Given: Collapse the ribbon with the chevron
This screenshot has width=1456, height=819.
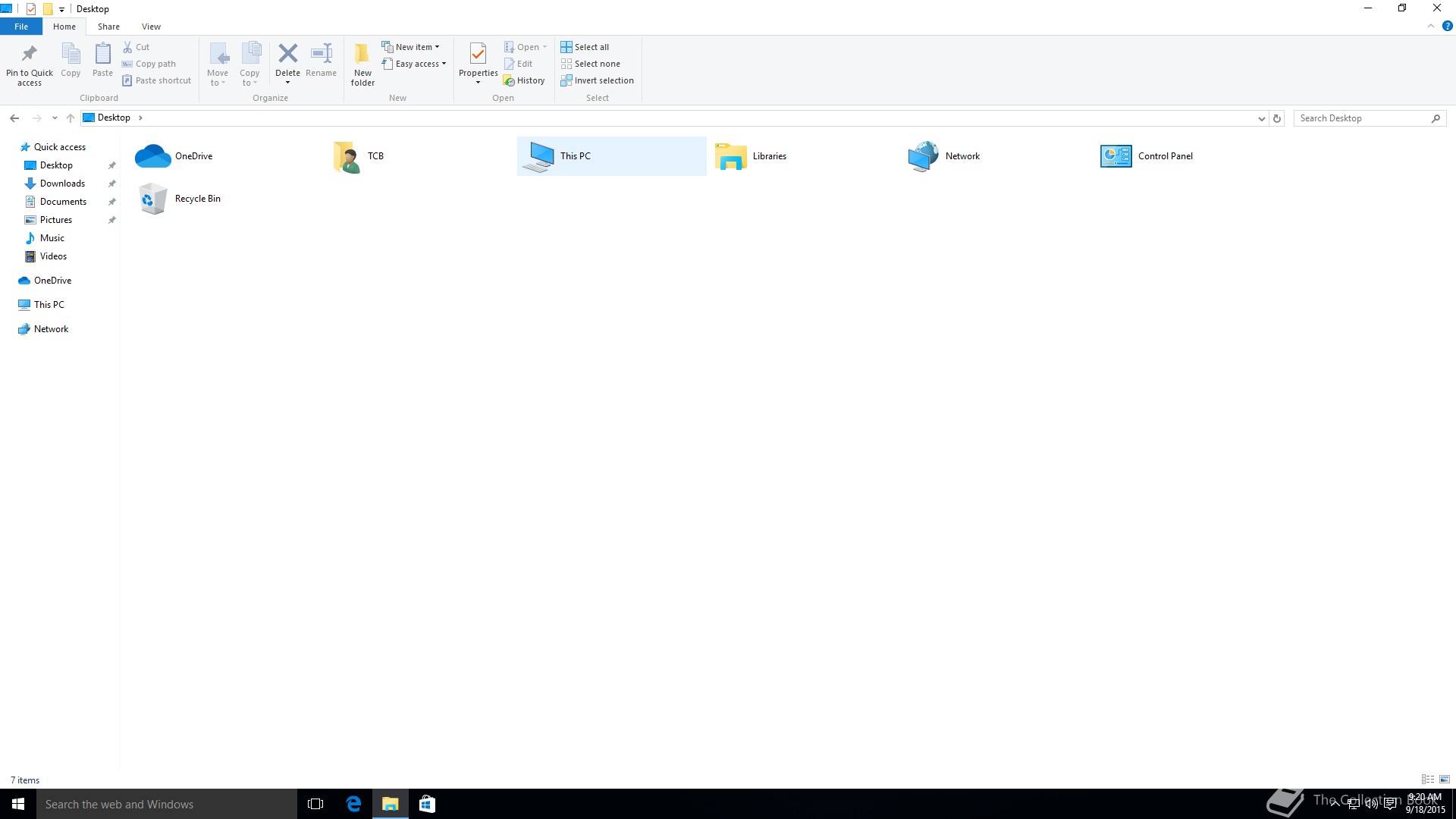Looking at the screenshot, I should tap(1431, 26).
